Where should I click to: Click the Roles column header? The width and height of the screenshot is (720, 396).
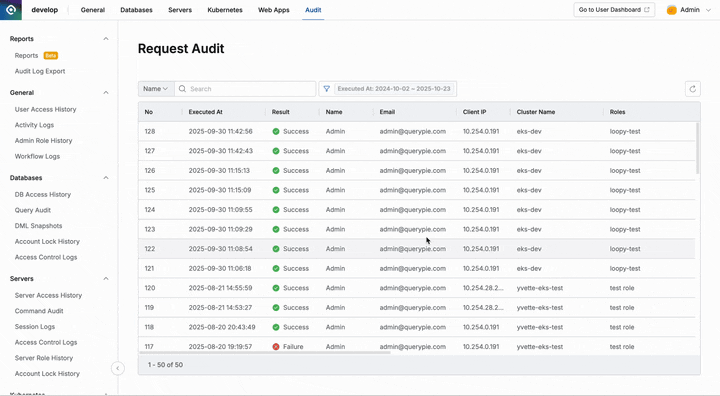tap(618, 112)
